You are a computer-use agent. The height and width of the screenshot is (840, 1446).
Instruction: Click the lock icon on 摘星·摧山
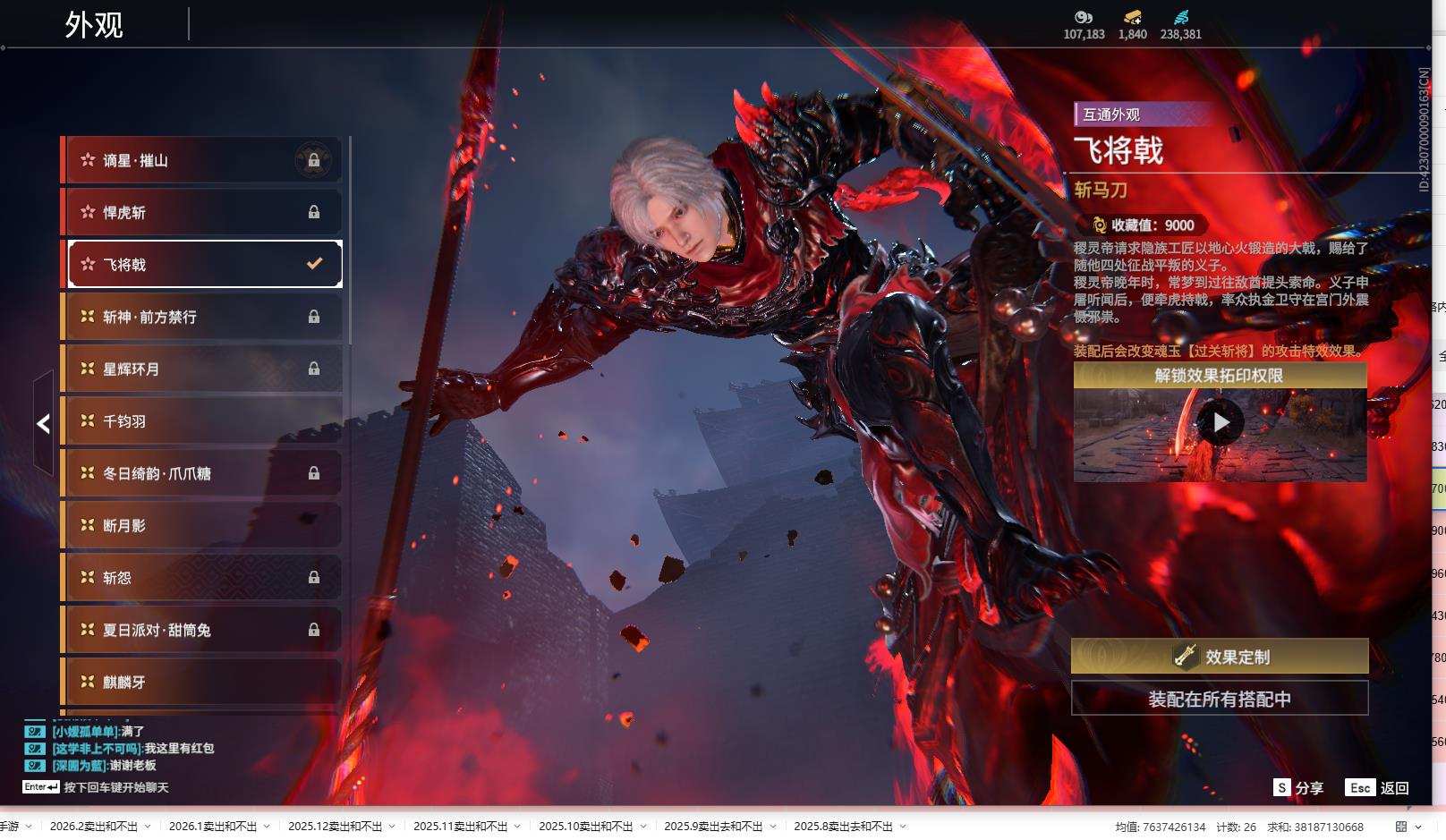[x=314, y=160]
